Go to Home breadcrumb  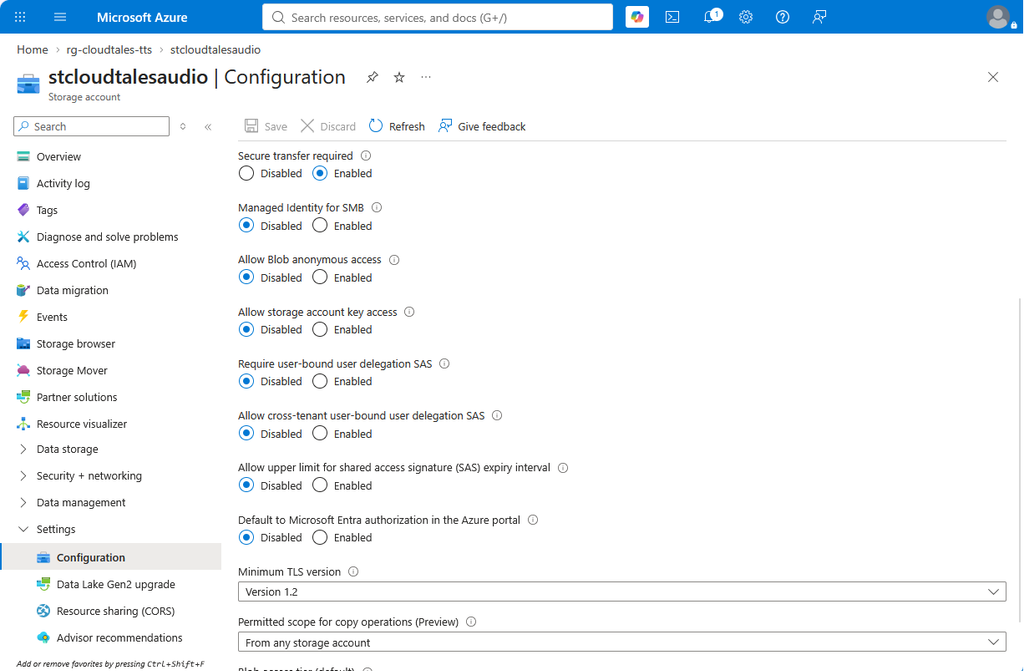click(x=32, y=50)
